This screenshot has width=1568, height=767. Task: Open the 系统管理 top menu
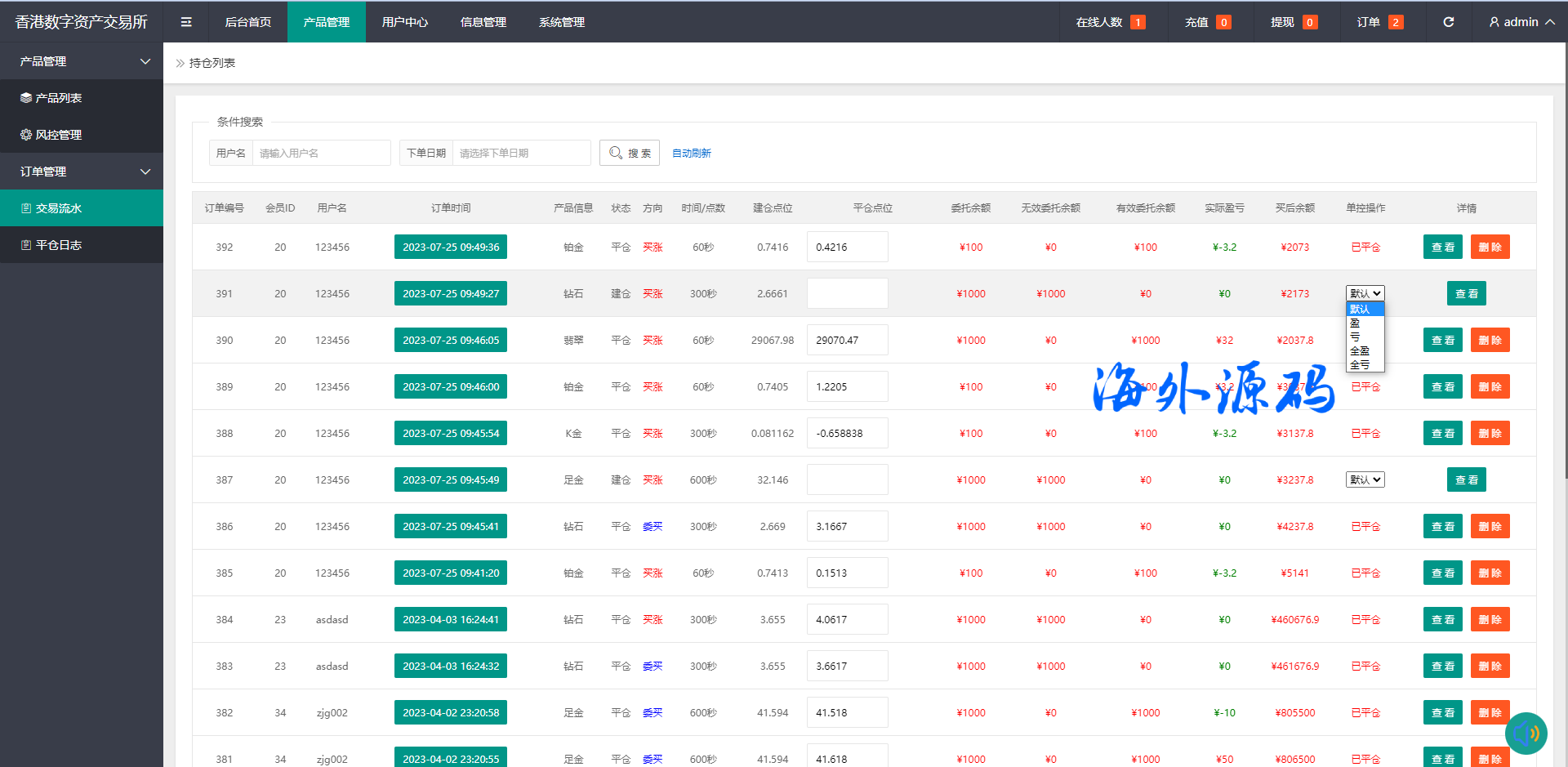coord(562,22)
